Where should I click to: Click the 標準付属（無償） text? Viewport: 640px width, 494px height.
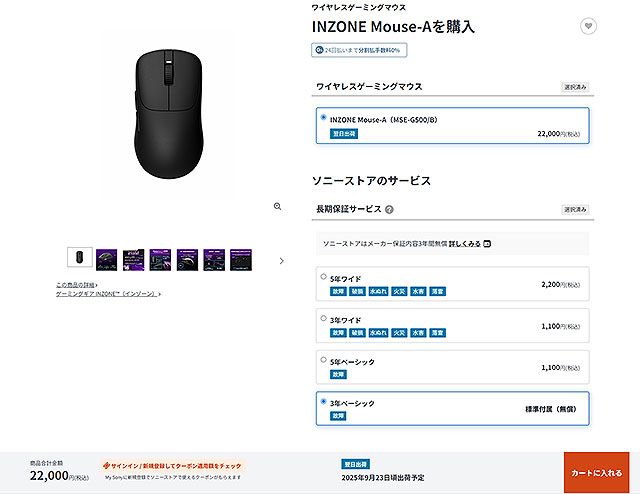tap(551, 409)
